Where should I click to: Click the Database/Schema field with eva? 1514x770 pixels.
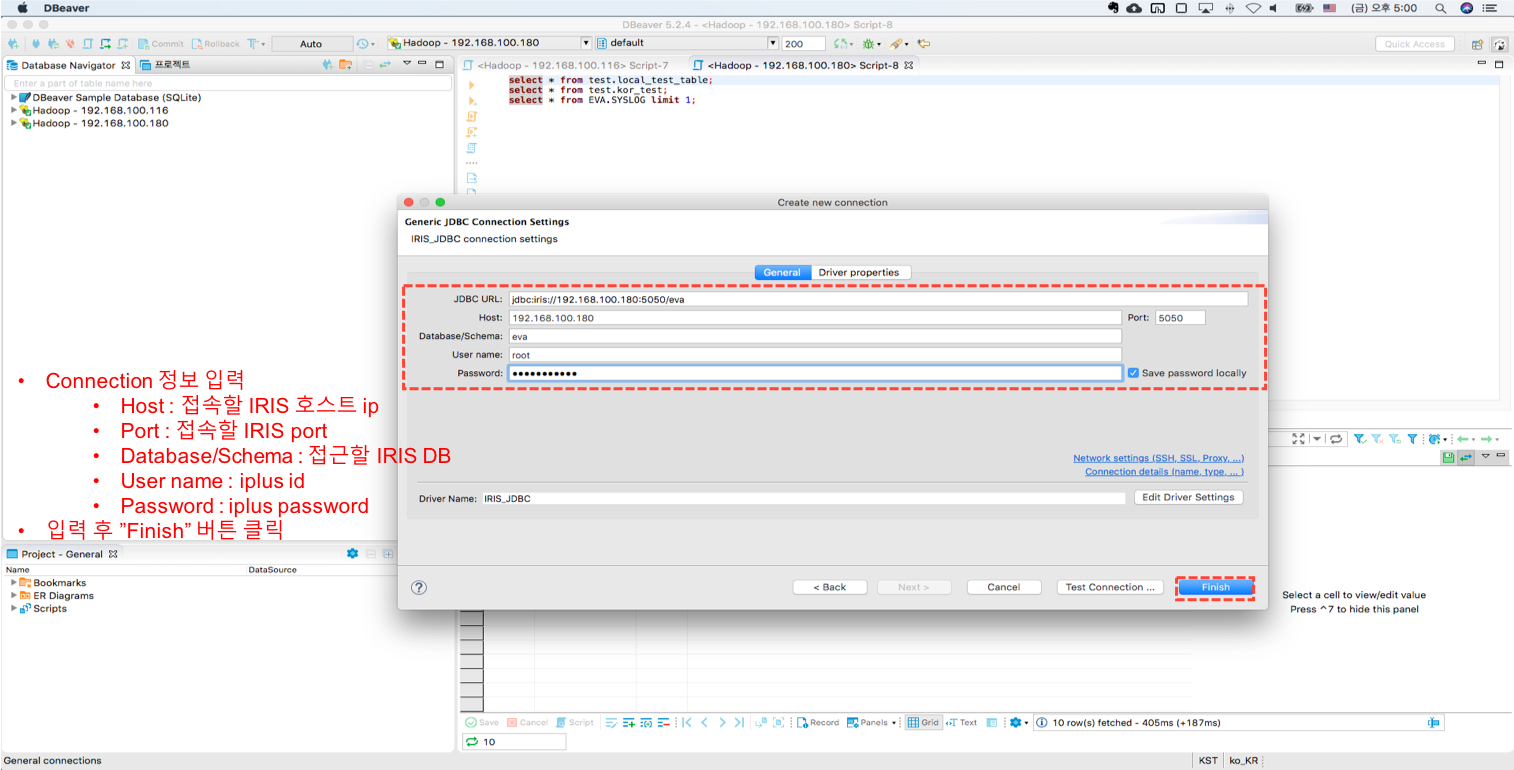815,337
